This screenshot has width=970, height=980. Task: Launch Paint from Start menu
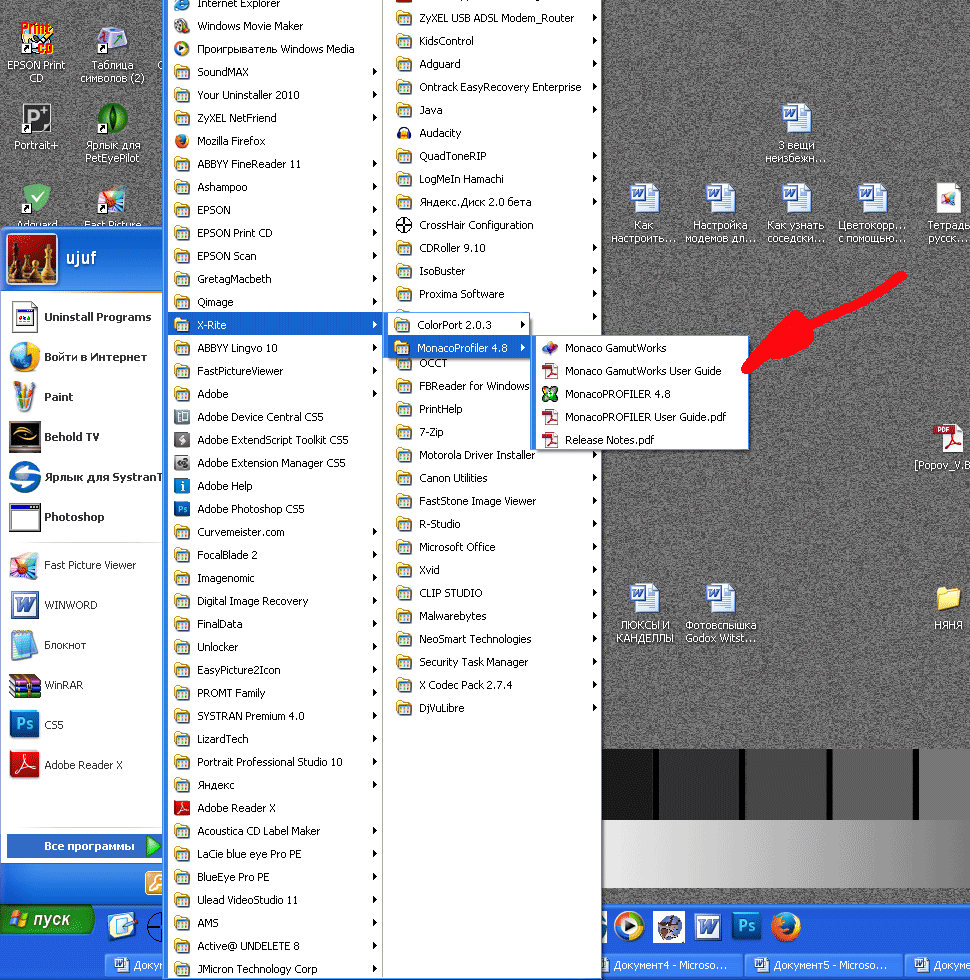tap(82, 397)
